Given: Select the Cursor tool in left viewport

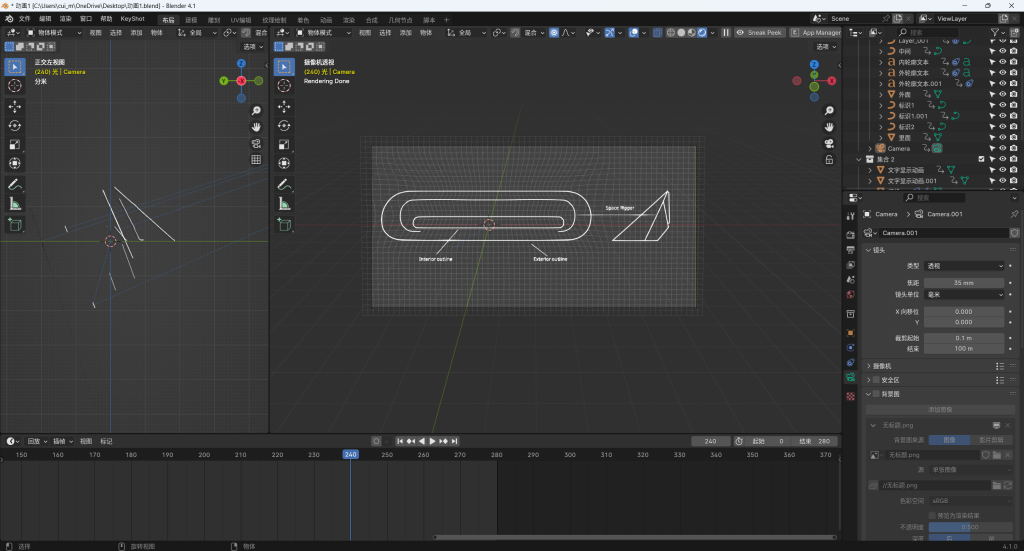Looking at the screenshot, I should (15, 86).
